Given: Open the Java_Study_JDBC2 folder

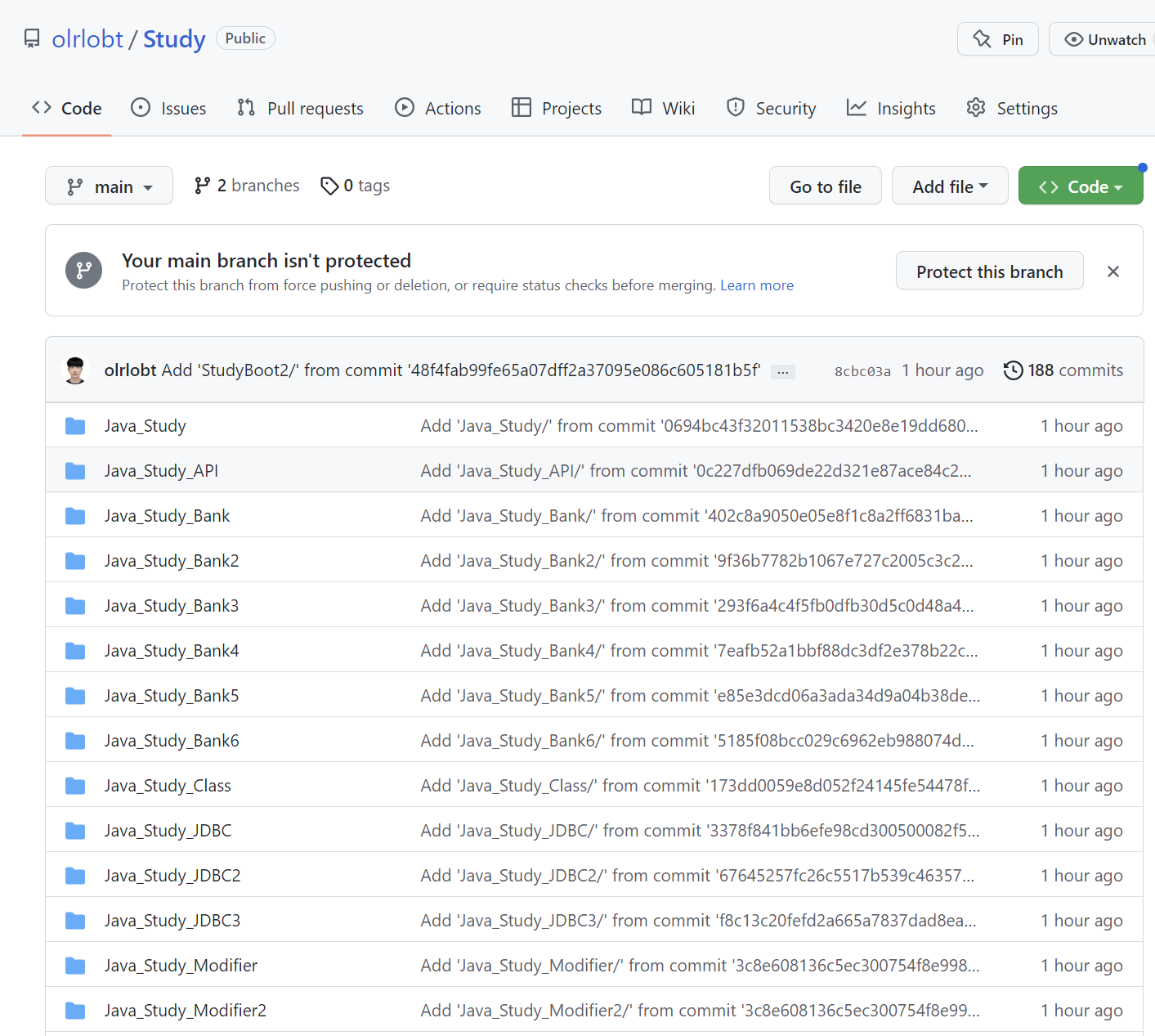Looking at the screenshot, I should click(x=172, y=876).
